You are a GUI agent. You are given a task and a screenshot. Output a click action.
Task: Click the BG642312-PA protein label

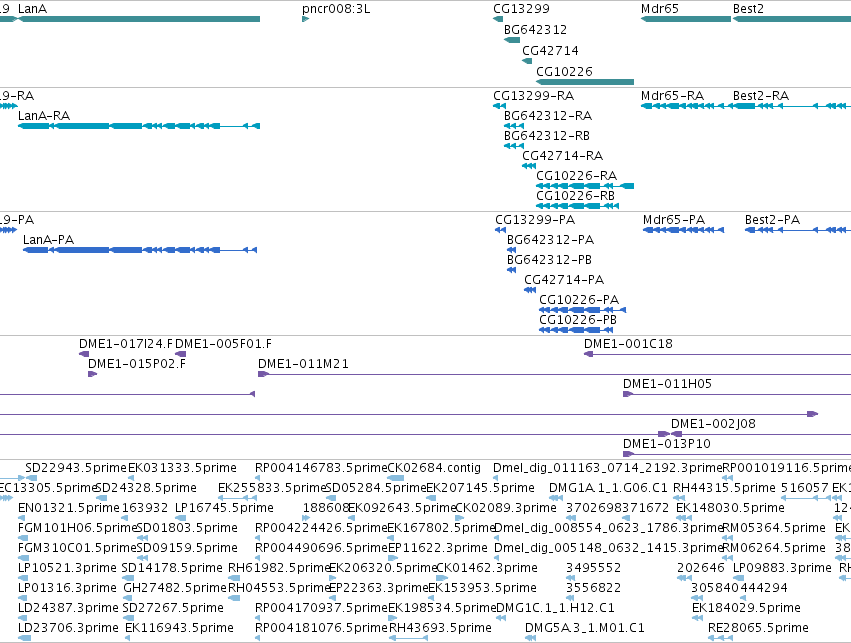pos(550,240)
